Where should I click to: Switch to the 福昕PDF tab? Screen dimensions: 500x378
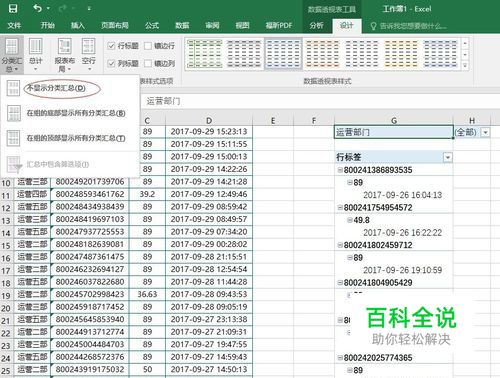[x=279, y=25]
